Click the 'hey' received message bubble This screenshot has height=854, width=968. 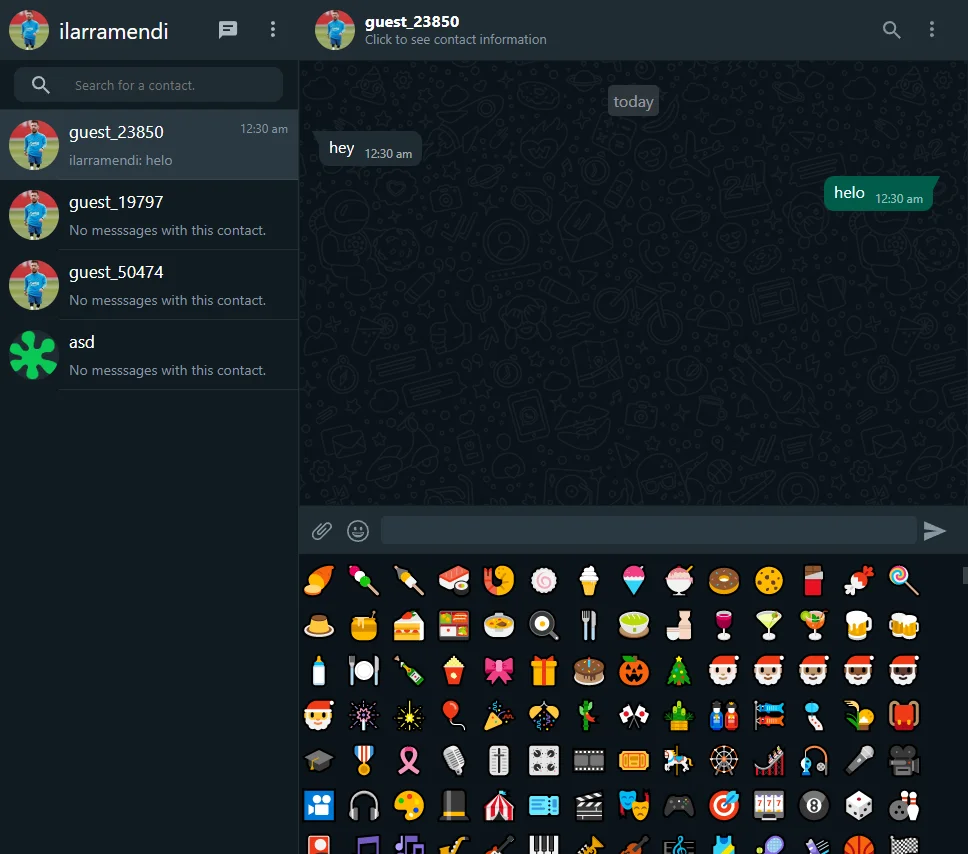[370, 149]
